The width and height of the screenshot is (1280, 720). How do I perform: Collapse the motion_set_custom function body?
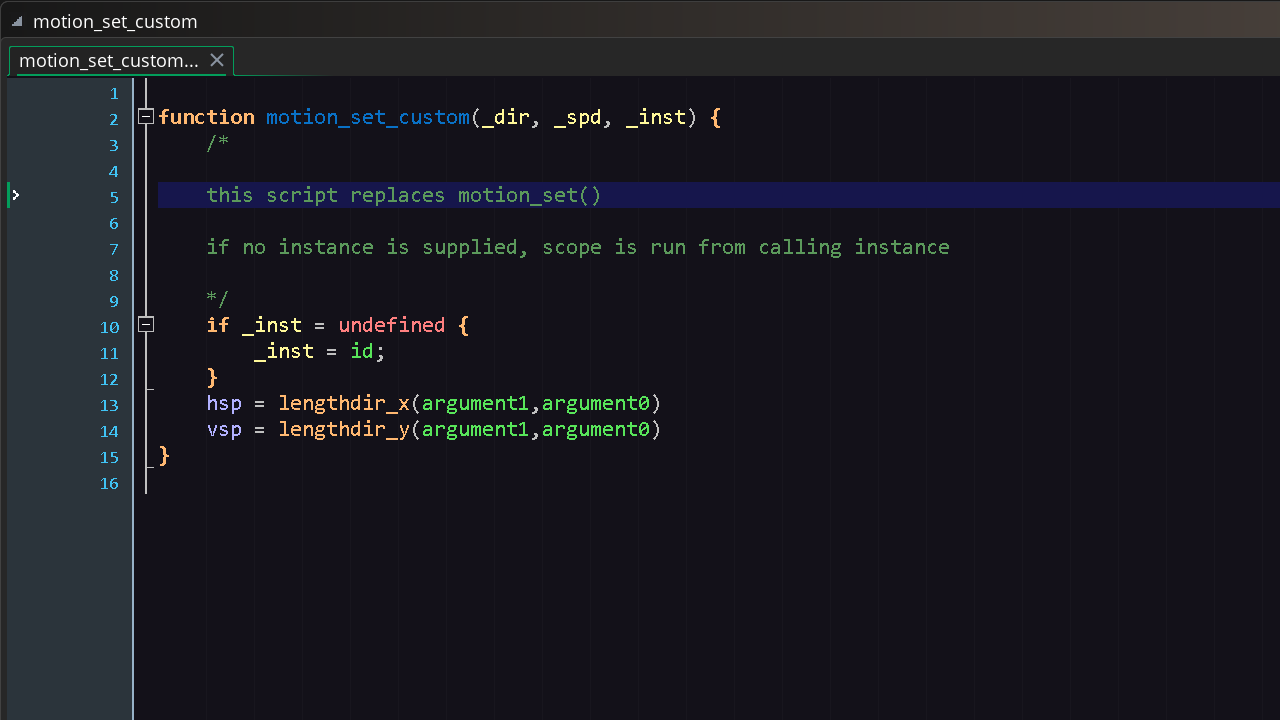pyautogui.click(x=146, y=116)
